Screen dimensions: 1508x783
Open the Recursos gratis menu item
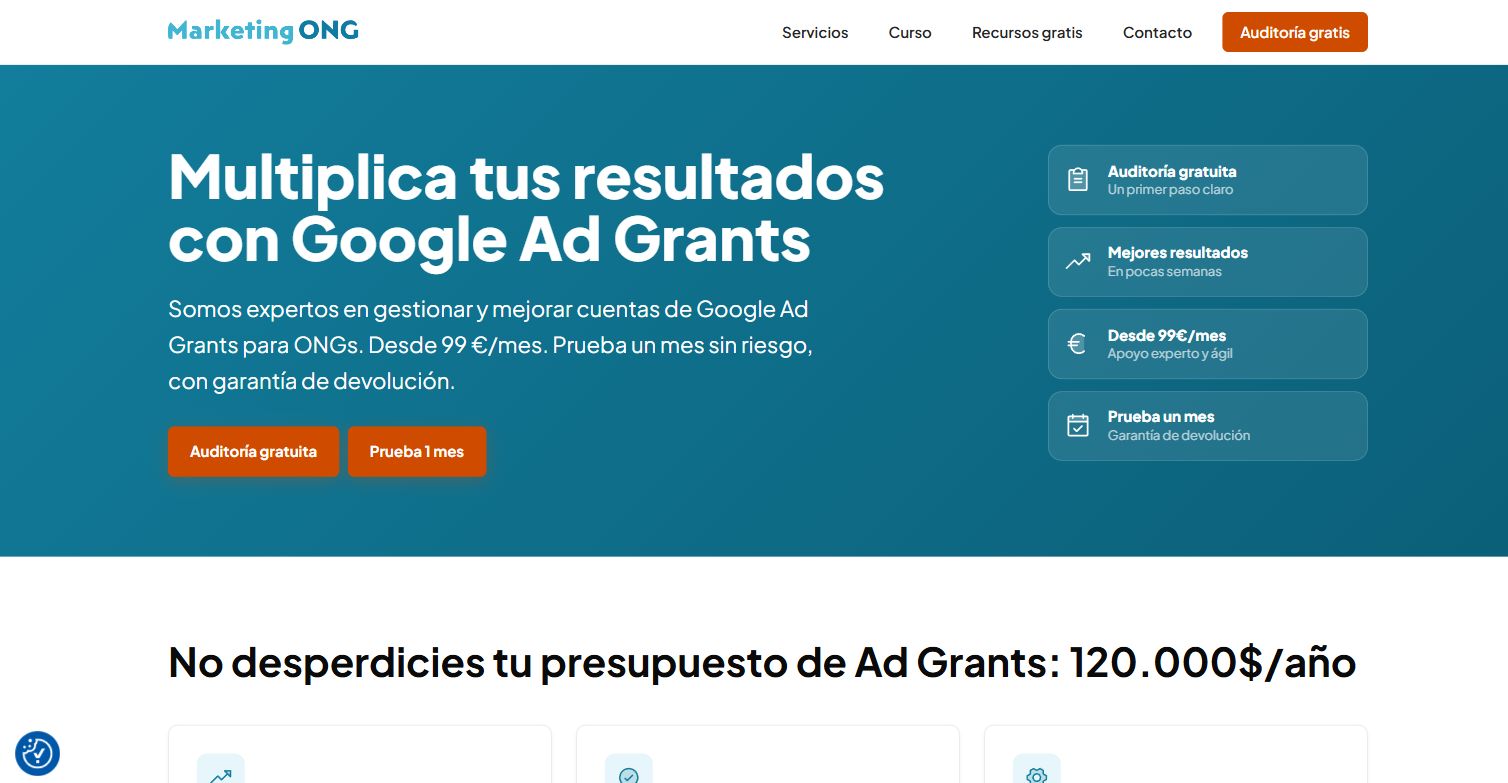[1027, 33]
